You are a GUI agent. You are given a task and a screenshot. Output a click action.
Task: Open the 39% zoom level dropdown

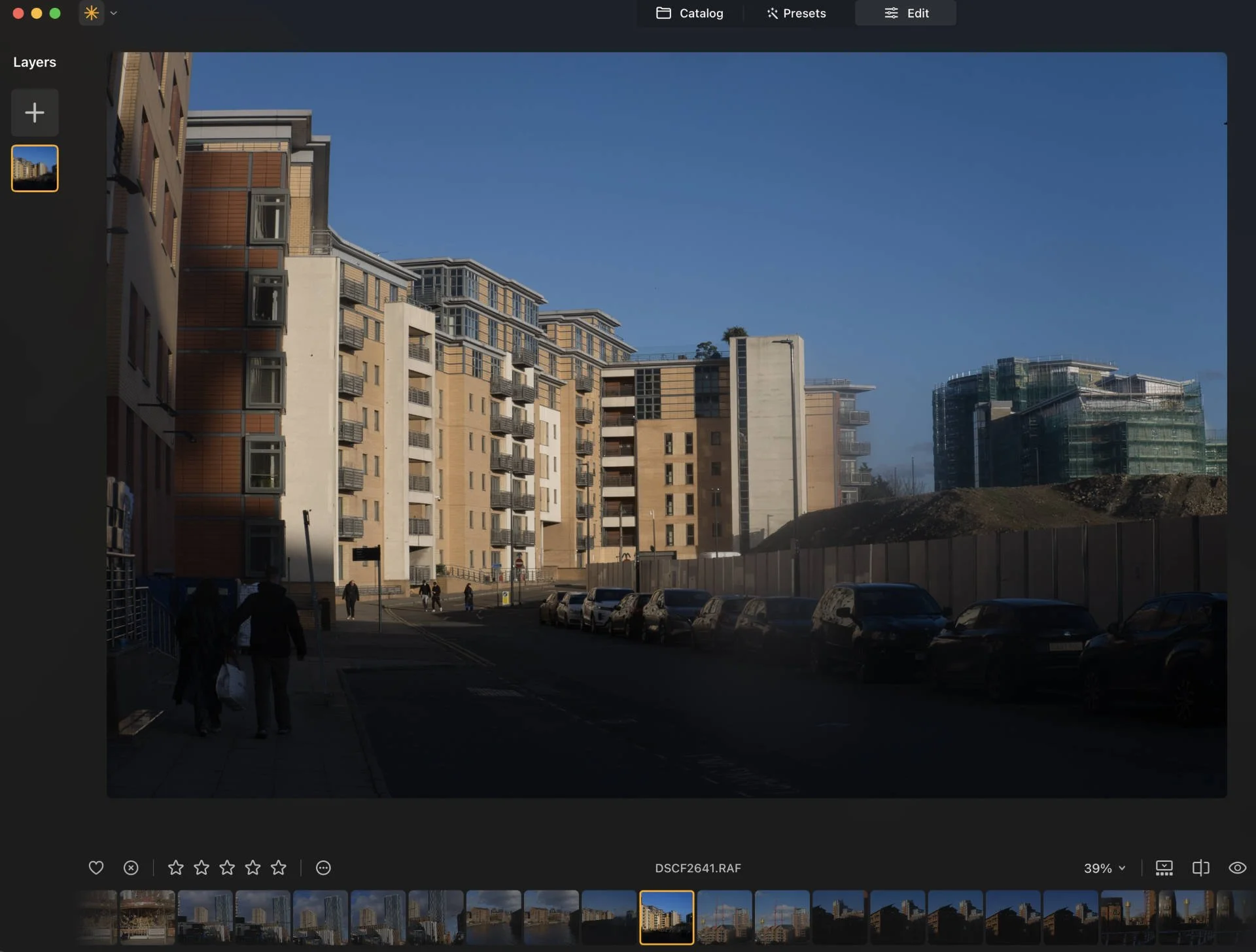click(x=1104, y=868)
